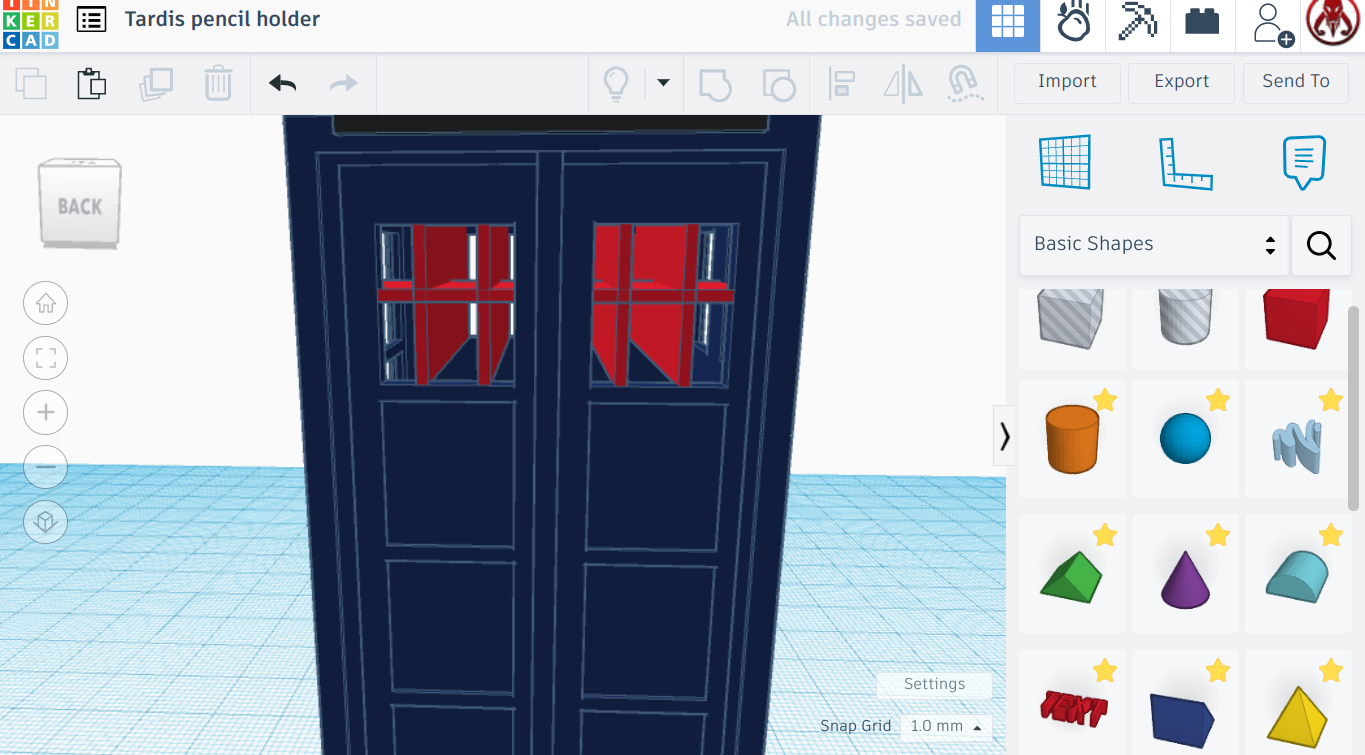1365x755 pixels.
Task: Click the Copy tool
Action: (32, 83)
